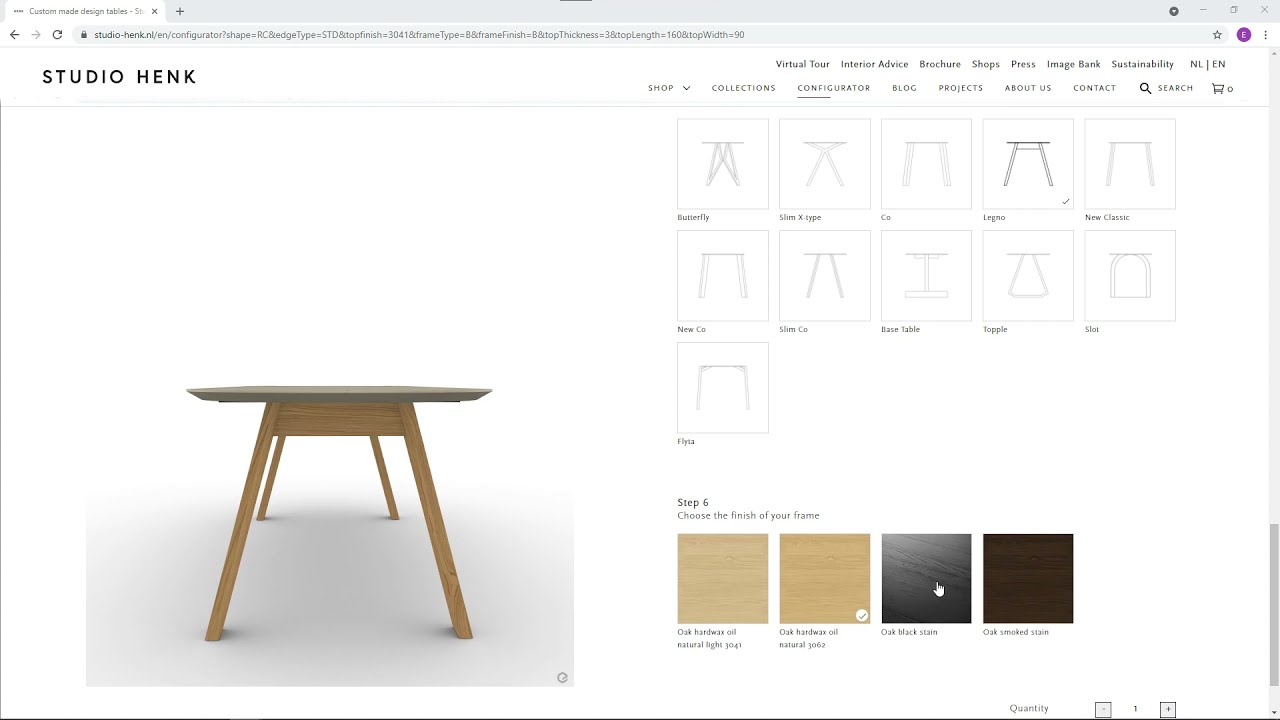
Task: Open a new browser tab
Action: [x=180, y=11]
